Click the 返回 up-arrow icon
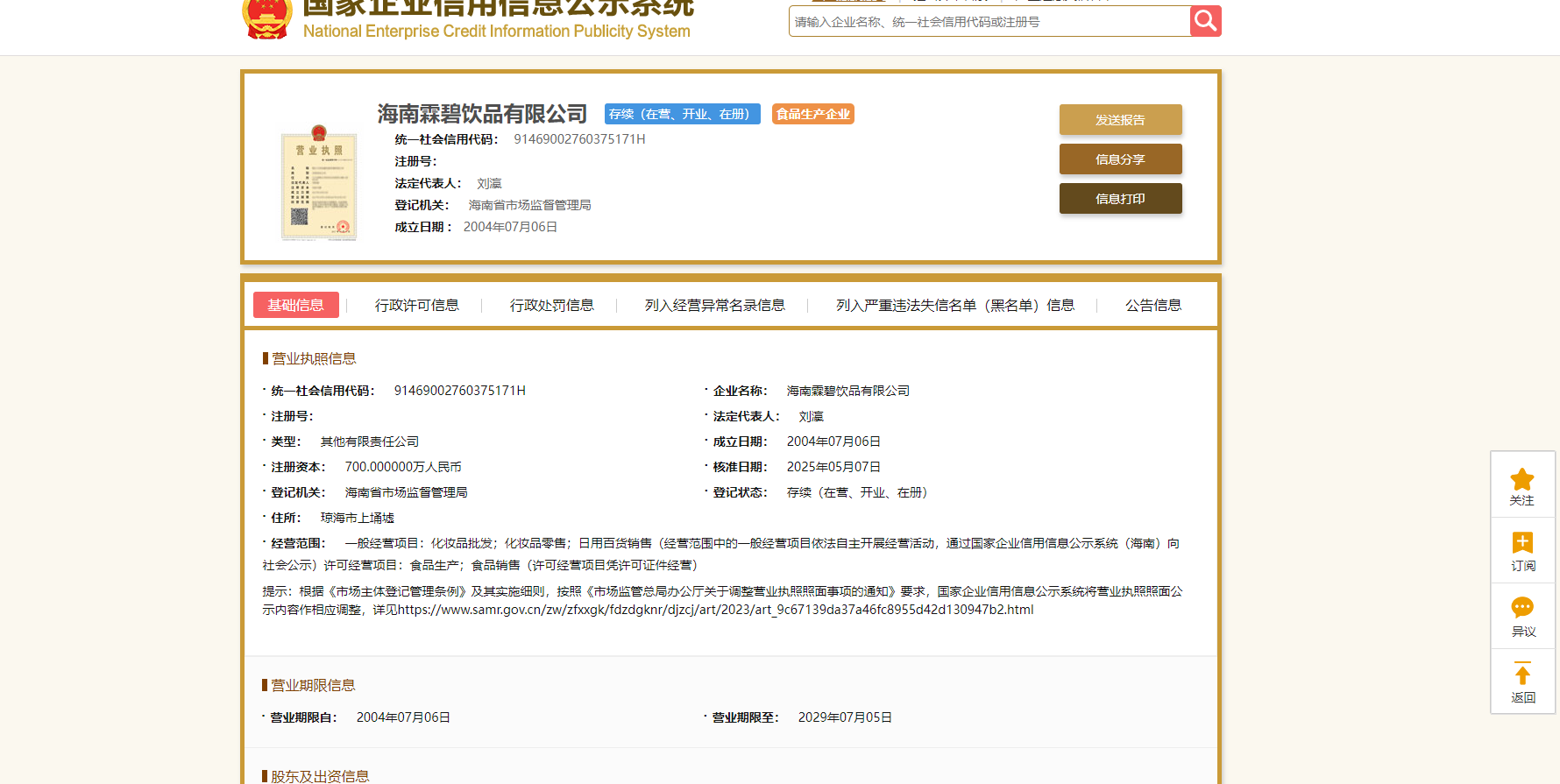The height and width of the screenshot is (784, 1560). pos(1522,673)
